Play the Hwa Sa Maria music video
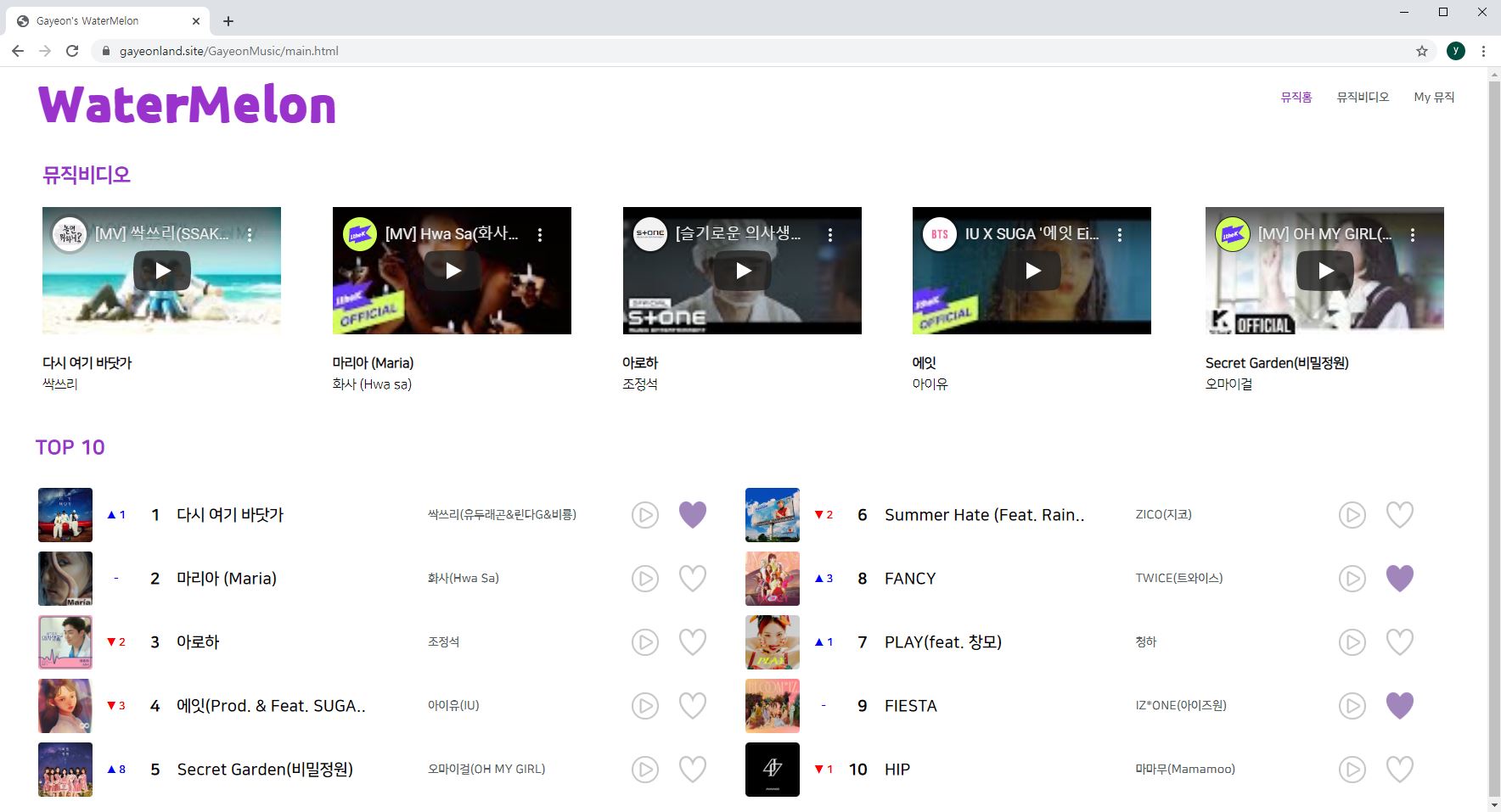The height and width of the screenshot is (812, 1501). coord(453,271)
